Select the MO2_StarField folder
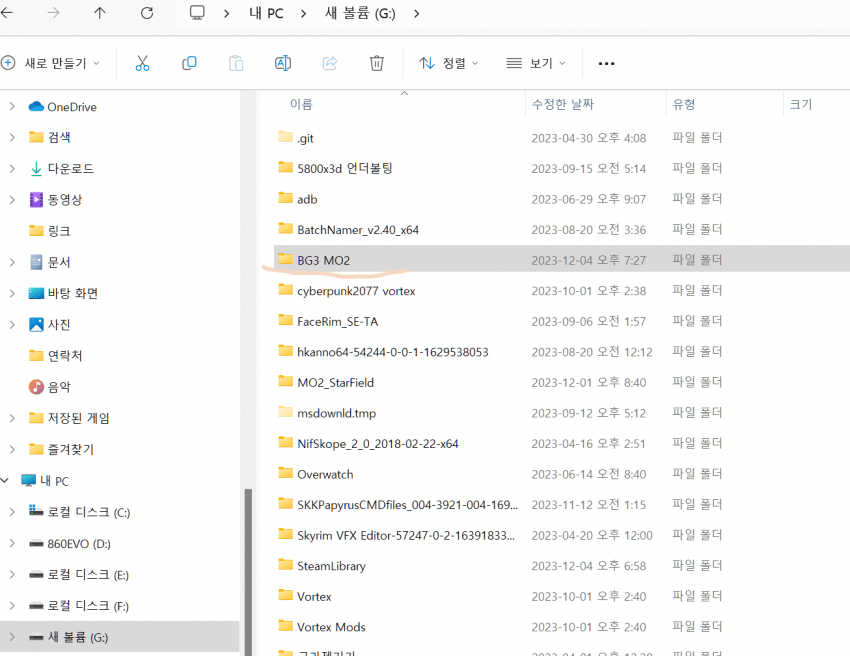 pyautogui.click(x=336, y=383)
